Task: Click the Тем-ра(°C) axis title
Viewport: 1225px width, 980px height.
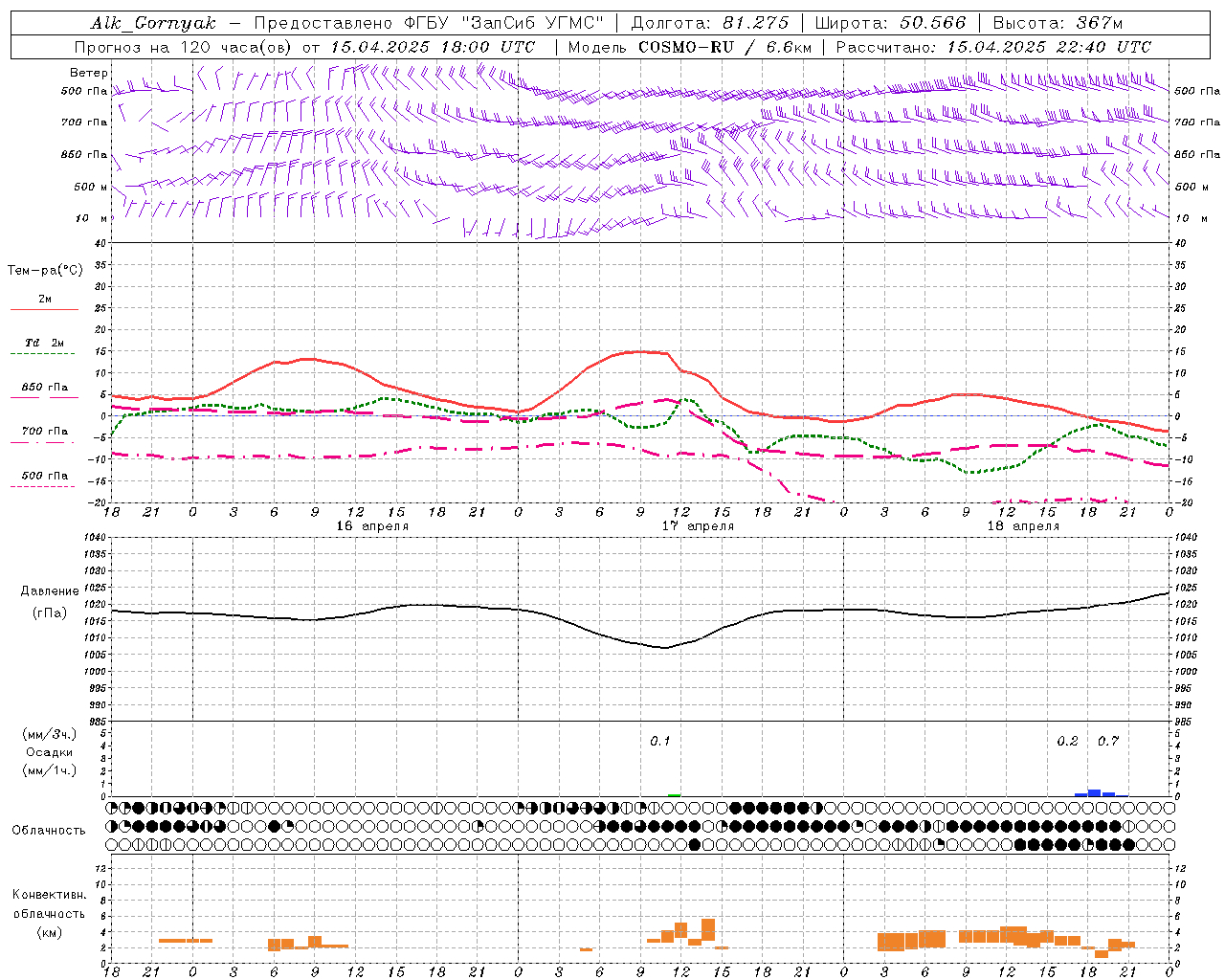Action: [x=45, y=271]
